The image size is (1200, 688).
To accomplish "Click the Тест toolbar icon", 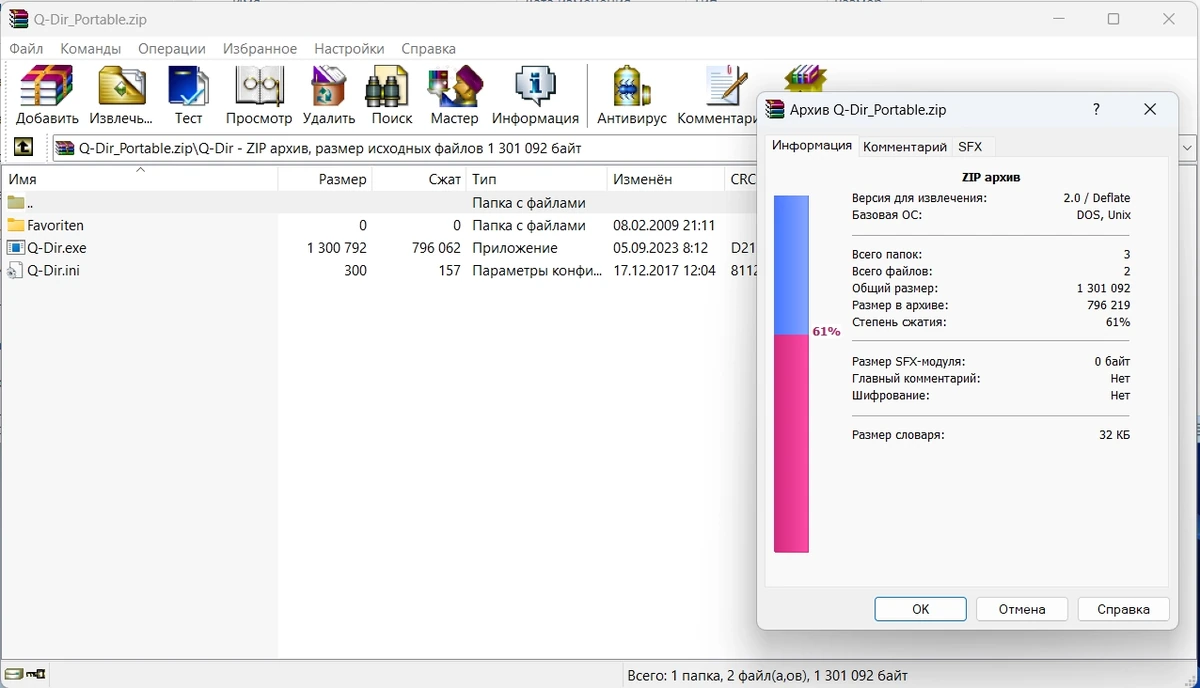I will pos(188,87).
